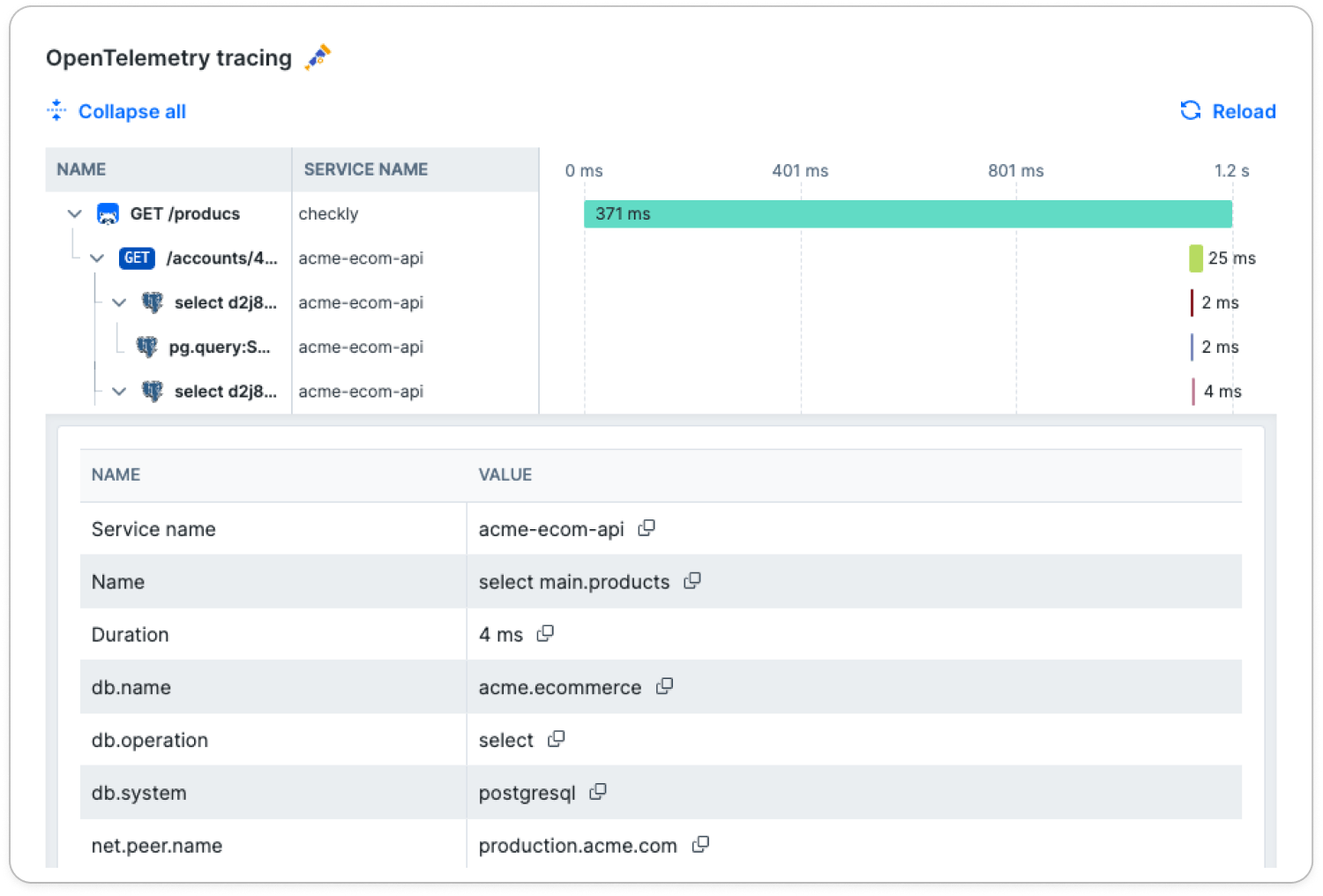
Task: Click the pink 4 ms span marker
Action: point(1193,391)
